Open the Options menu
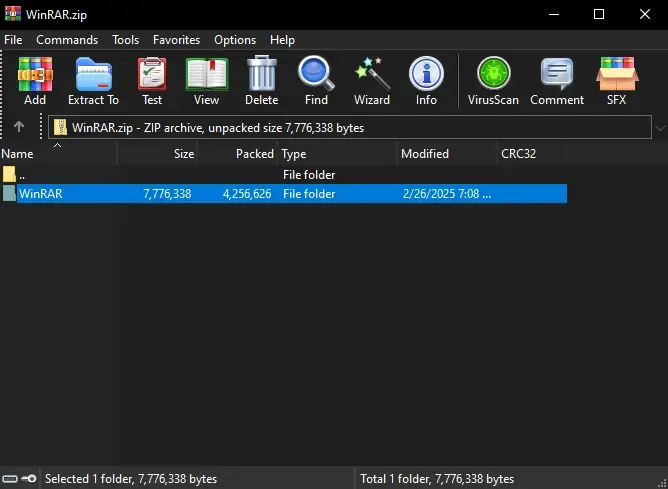 tap(235, 40)
